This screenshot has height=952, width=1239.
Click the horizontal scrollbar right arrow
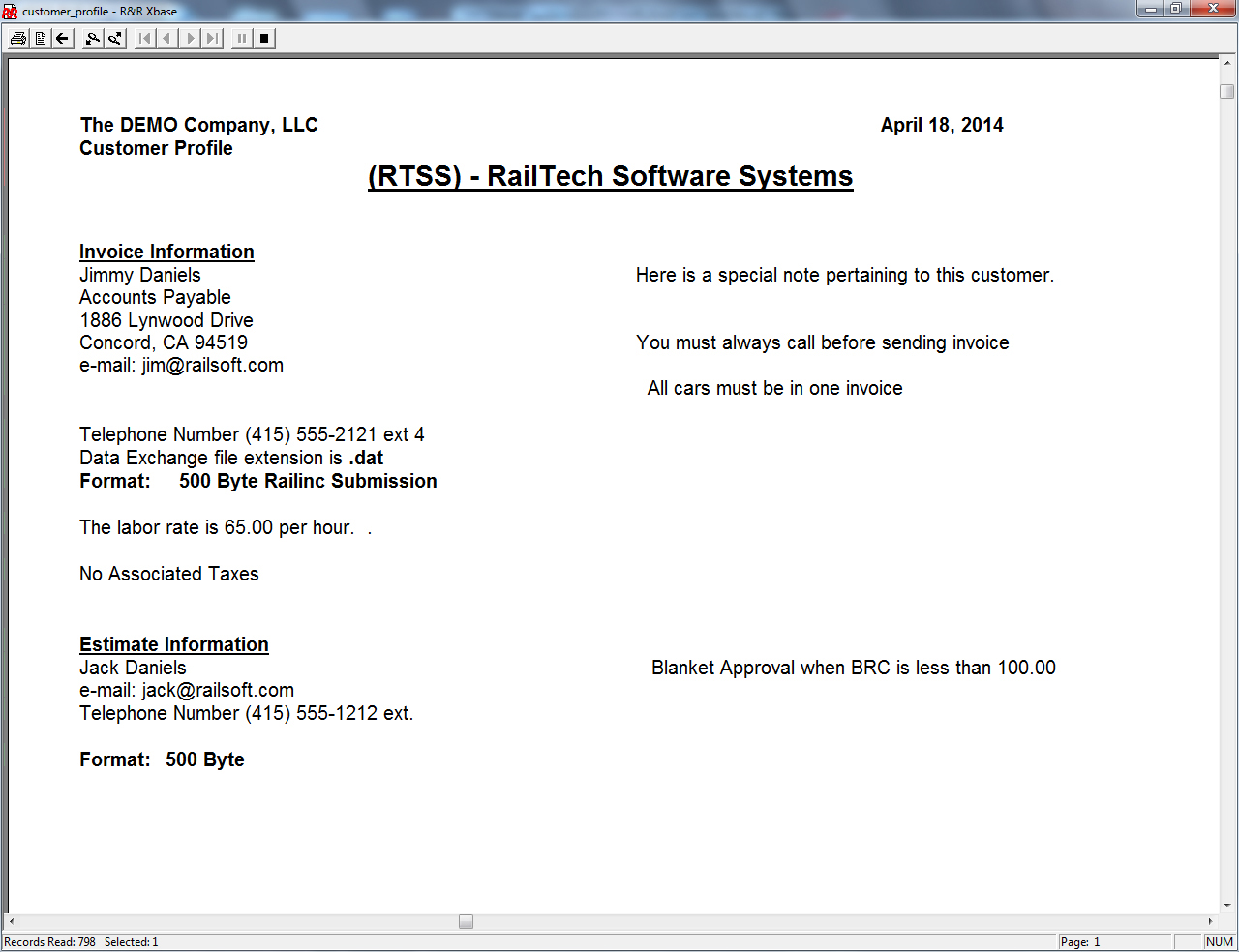pos(1210,922)
